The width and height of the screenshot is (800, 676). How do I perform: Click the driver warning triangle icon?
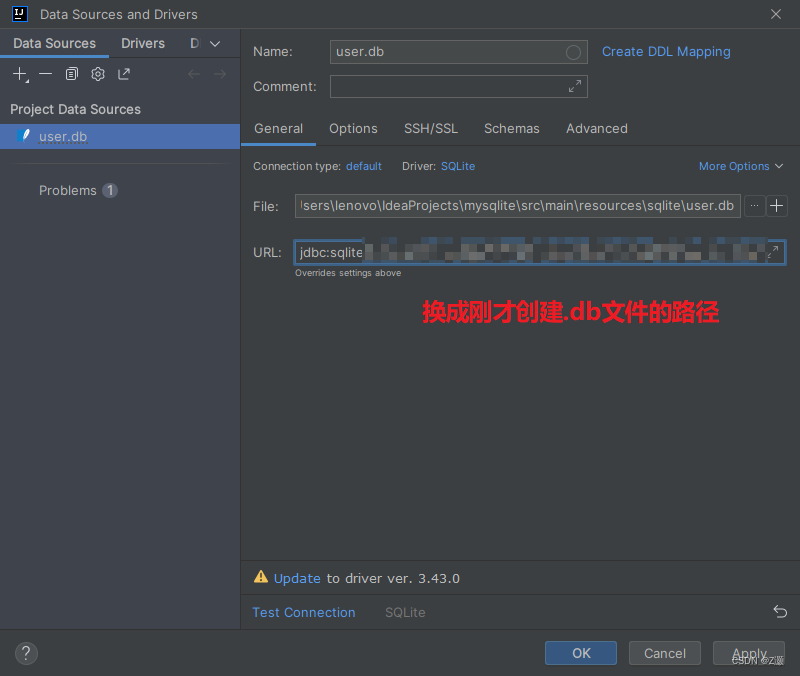261,577
